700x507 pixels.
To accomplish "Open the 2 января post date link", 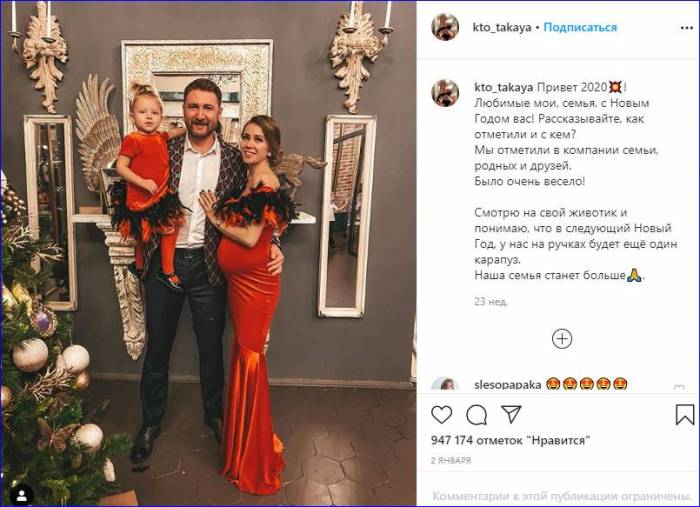I will pyautogui.click(x=451, y=460).
